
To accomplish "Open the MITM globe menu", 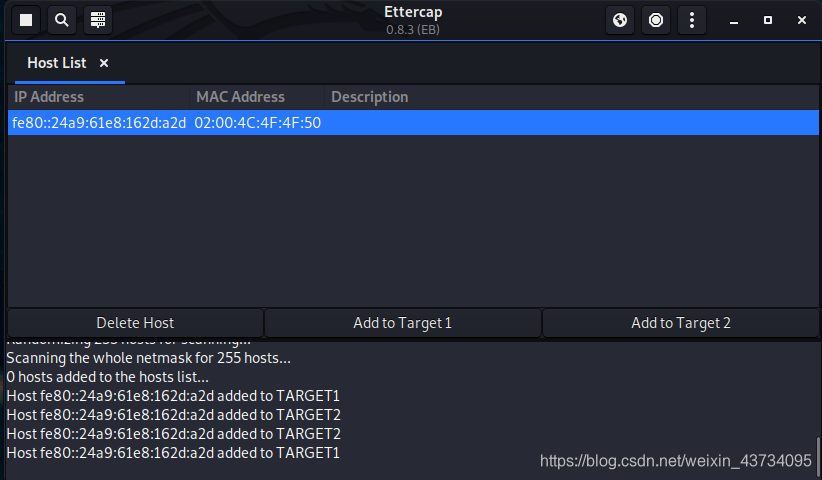I will coord(620,20).
